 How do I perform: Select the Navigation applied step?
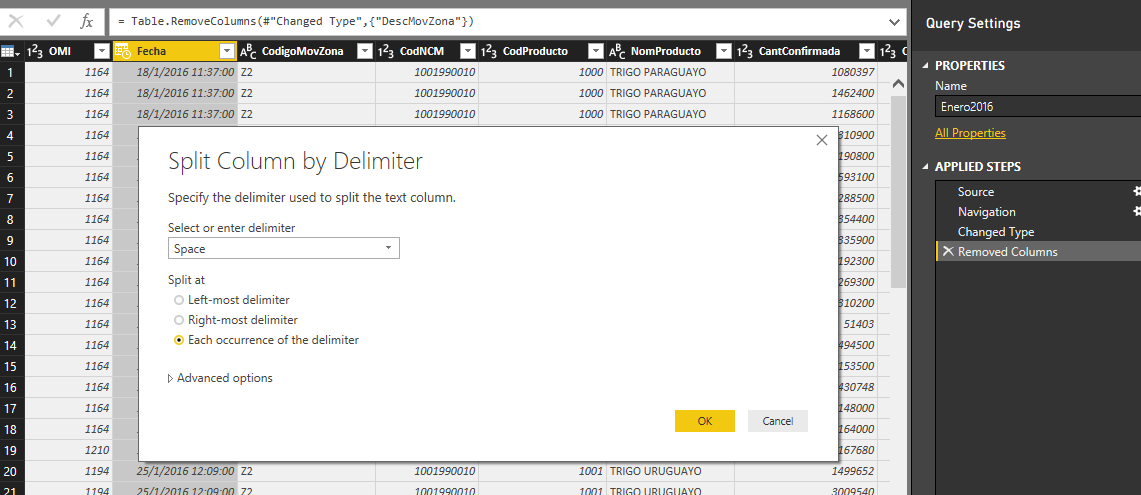pos(986,212)
